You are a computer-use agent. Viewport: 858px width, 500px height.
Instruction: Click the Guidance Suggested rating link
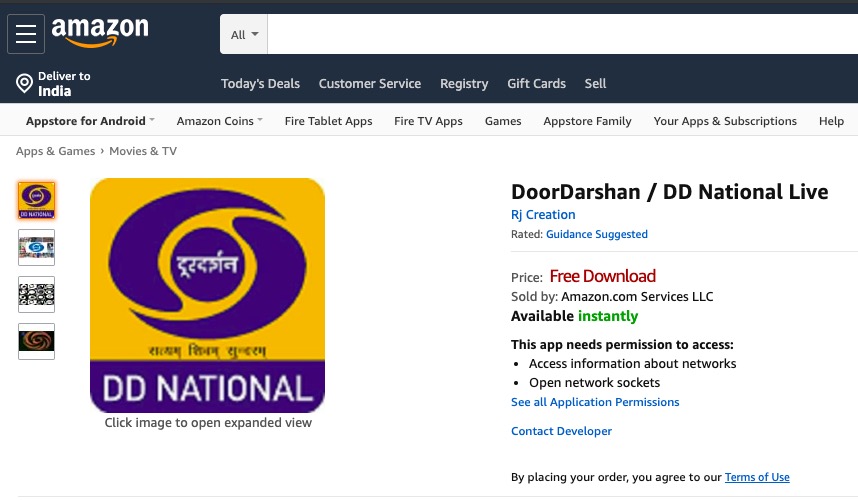[x=596, y=234]
